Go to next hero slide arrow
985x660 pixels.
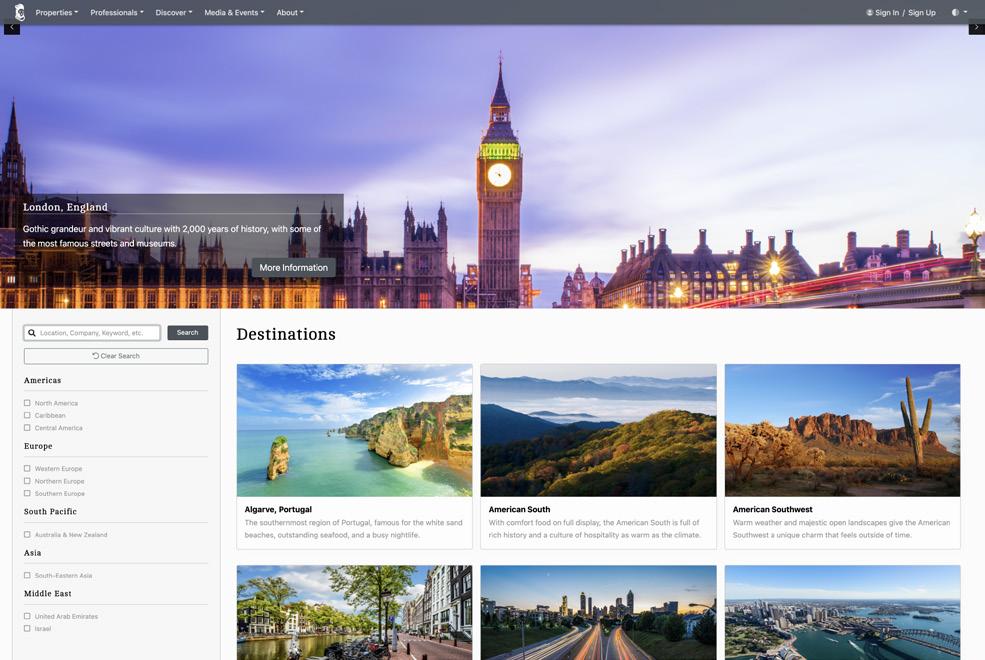[x=976, y=28]
